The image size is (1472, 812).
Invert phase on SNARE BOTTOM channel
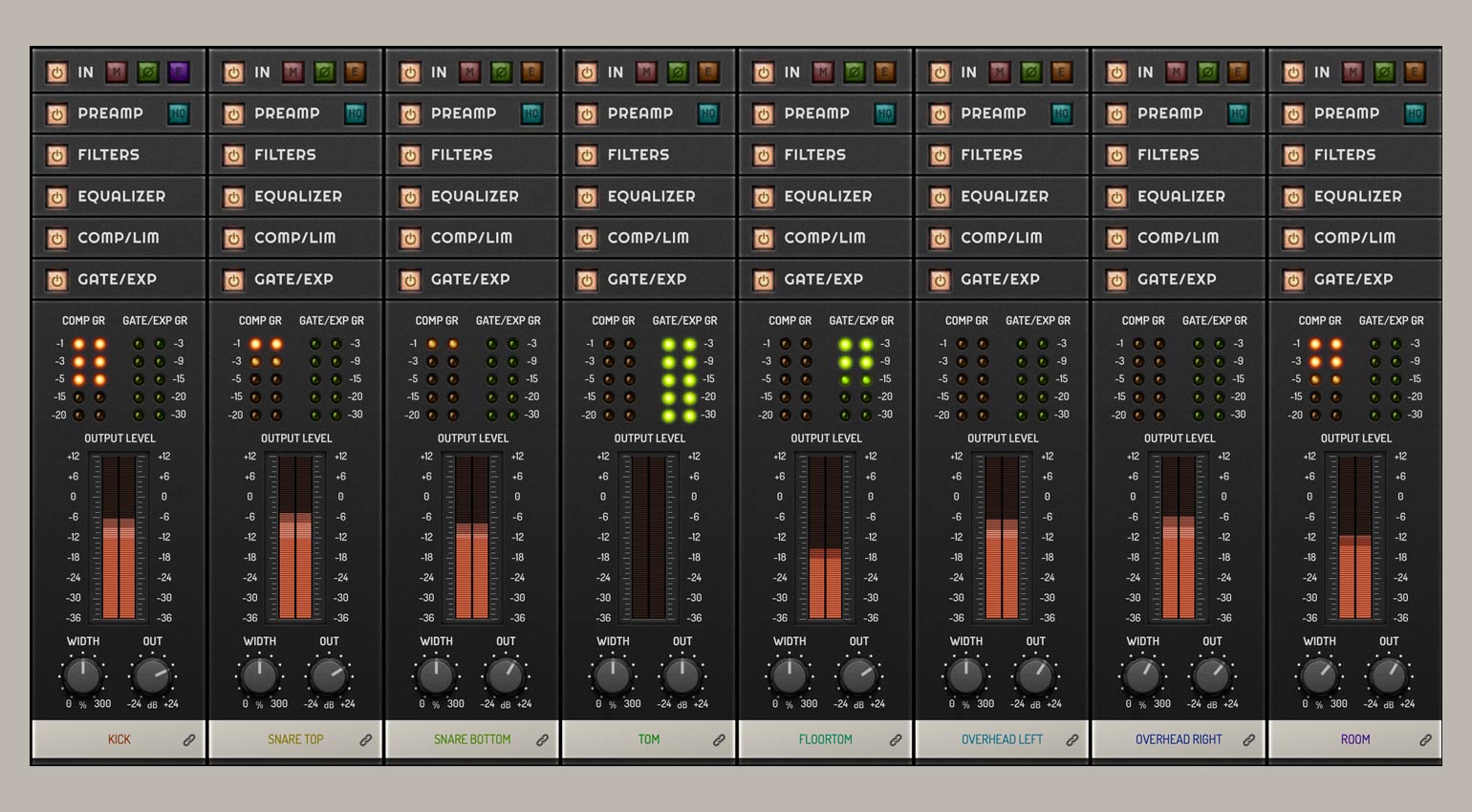pyautogui.click(x=501, y=72)
